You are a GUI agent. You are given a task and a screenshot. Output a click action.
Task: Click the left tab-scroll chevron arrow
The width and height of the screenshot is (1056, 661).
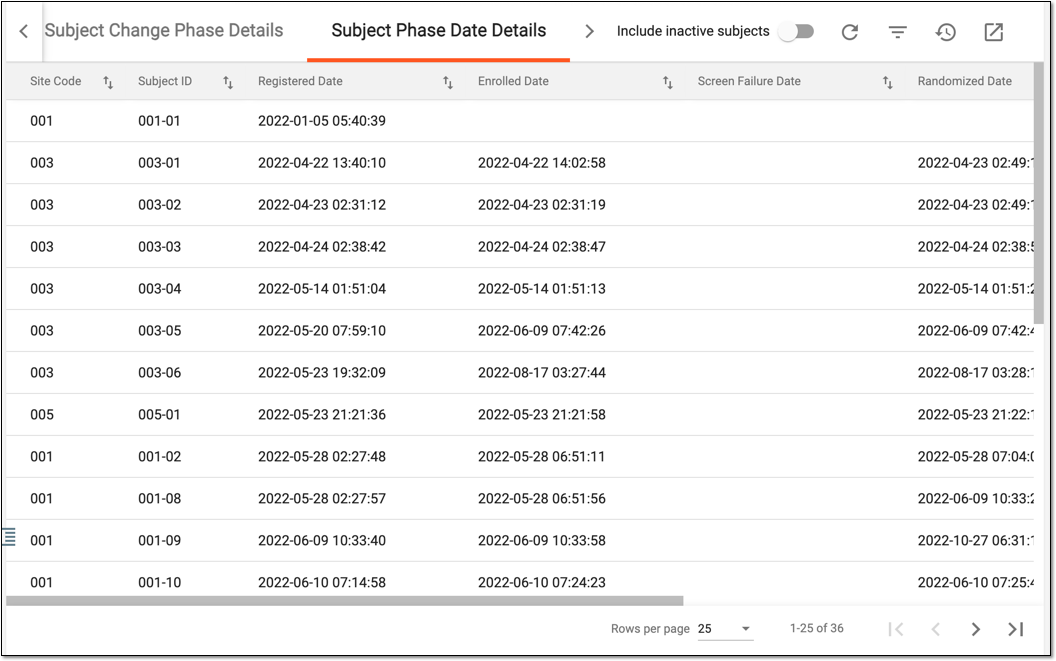[24, 31]
